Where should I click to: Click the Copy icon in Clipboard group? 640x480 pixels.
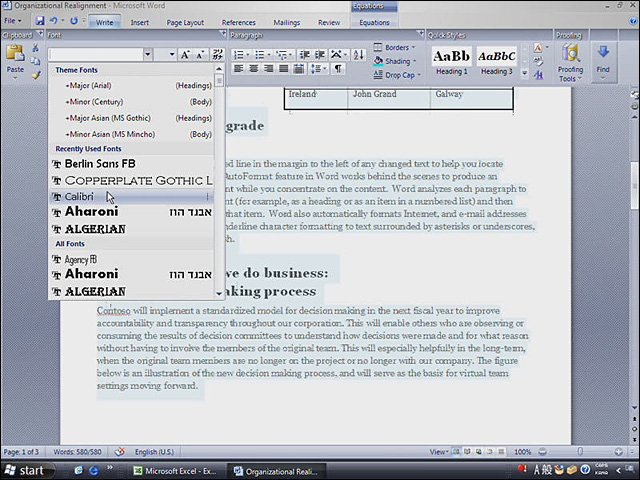[36, 61]
